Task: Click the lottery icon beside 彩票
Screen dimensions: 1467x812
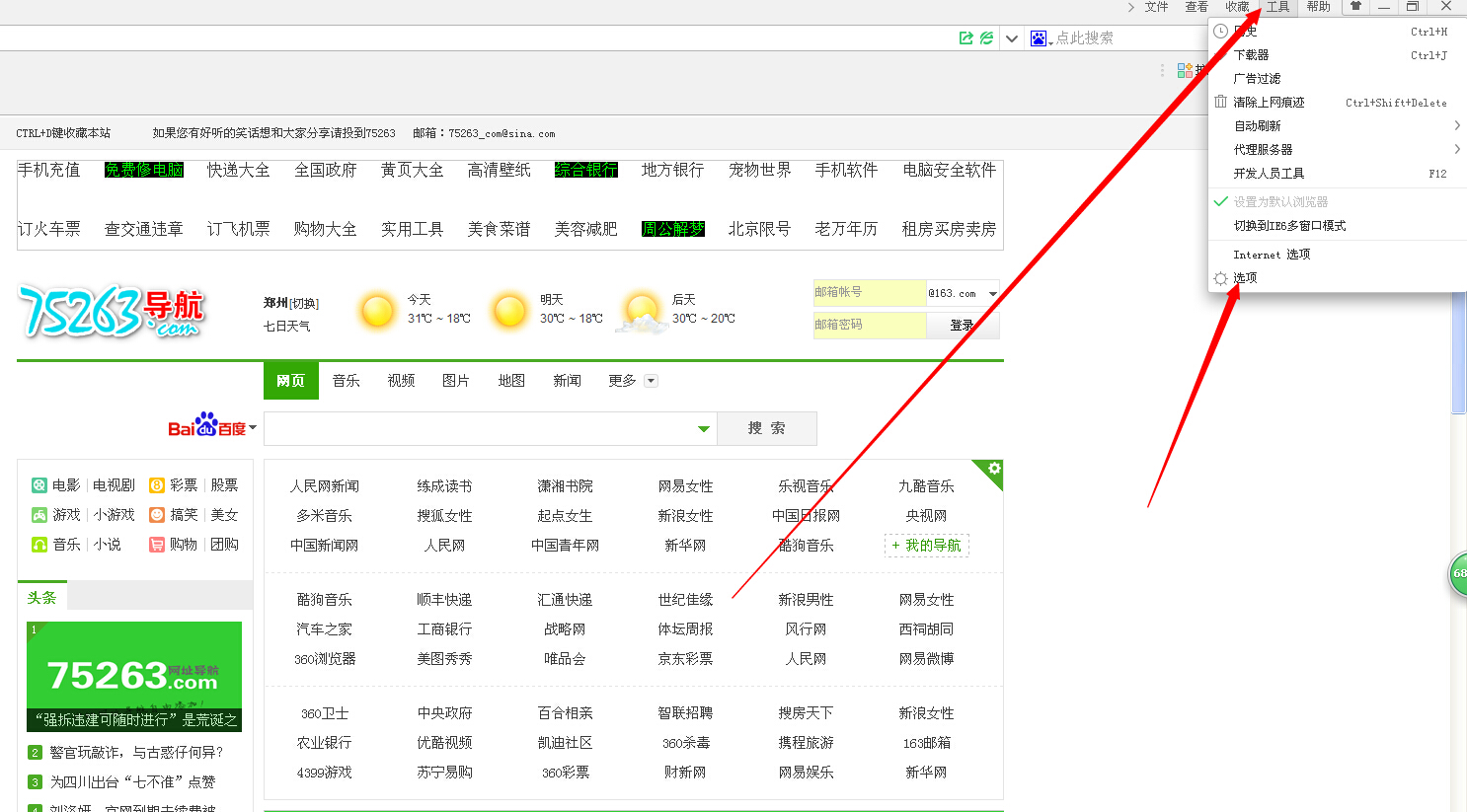Action: 156,485
